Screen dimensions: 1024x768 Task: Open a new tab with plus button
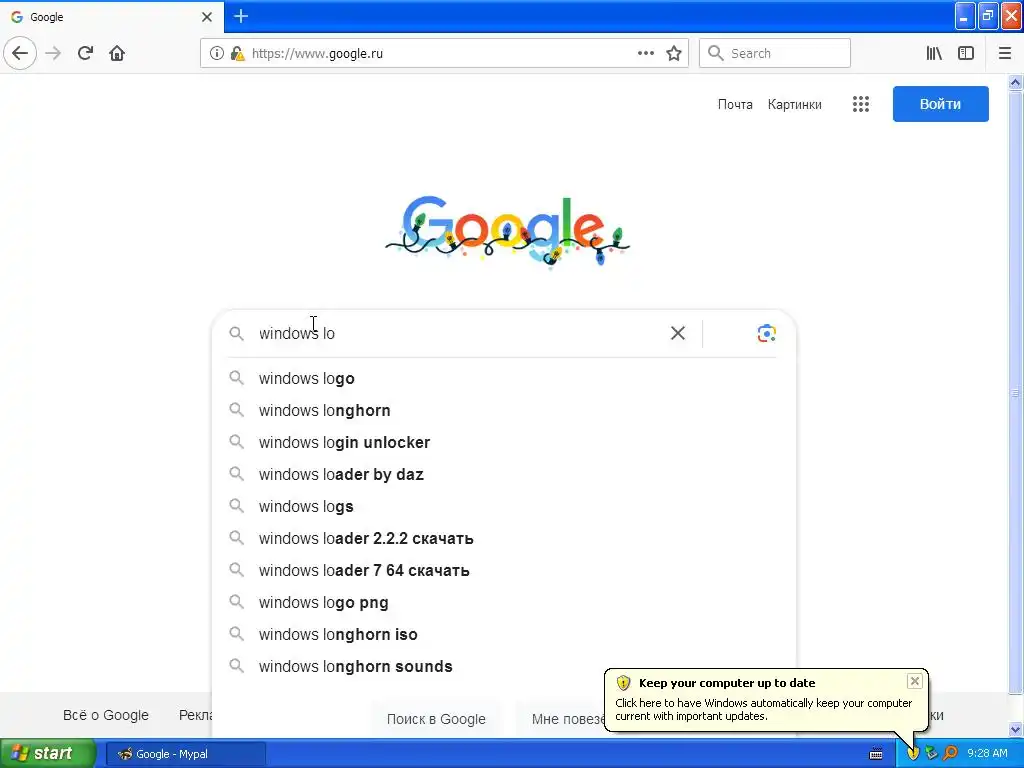pos(241,16)
